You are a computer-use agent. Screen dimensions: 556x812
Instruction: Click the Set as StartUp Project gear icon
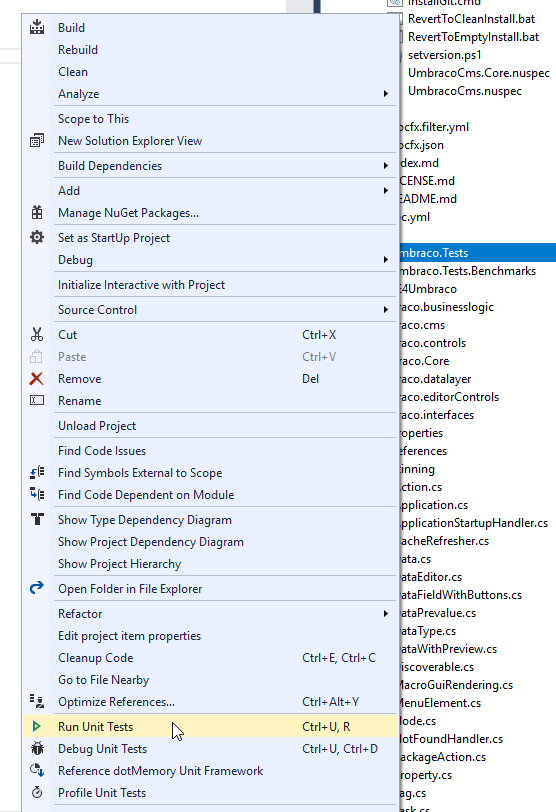pos(37,237)
